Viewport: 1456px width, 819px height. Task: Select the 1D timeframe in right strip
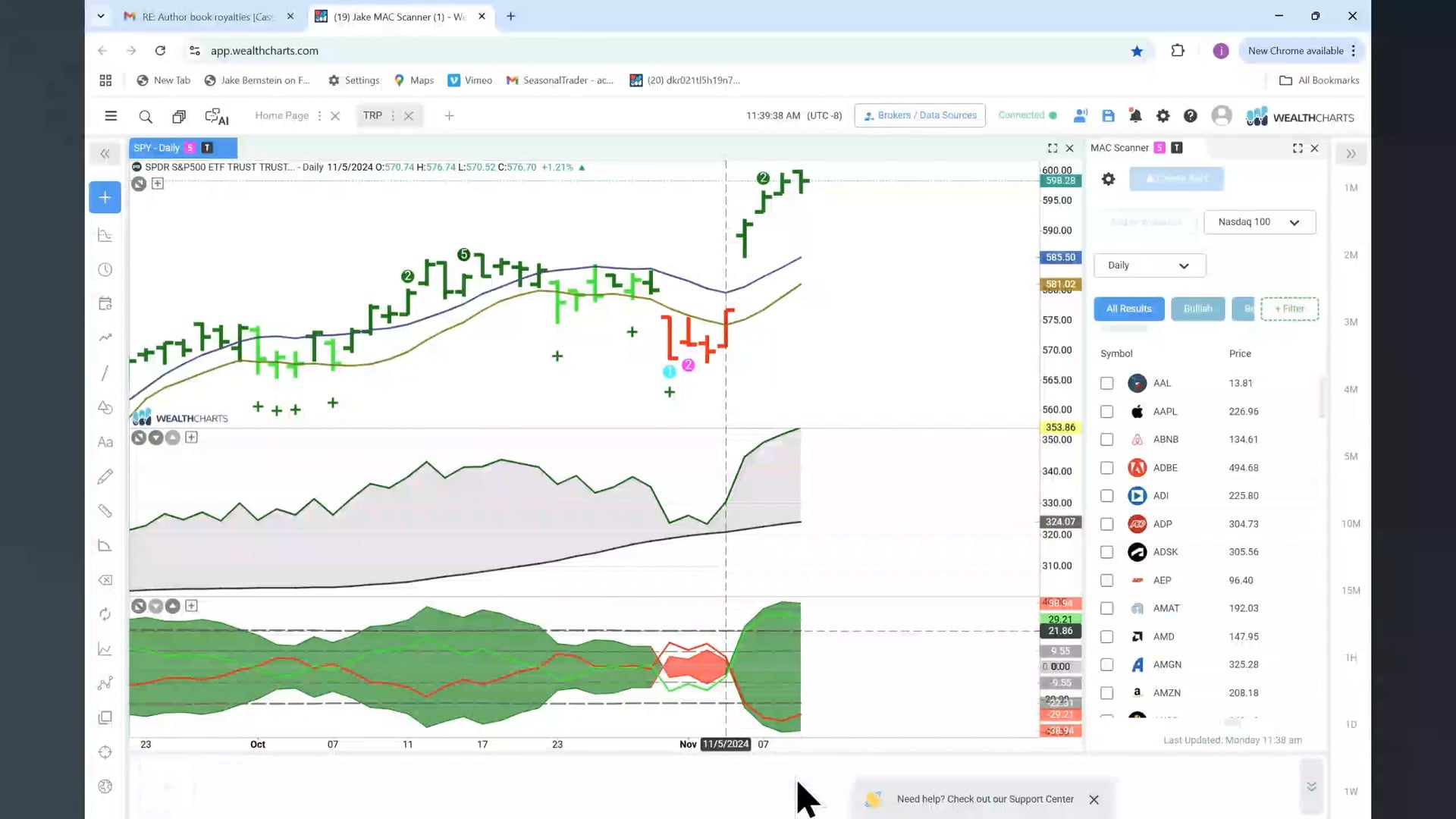[1351, 725]
